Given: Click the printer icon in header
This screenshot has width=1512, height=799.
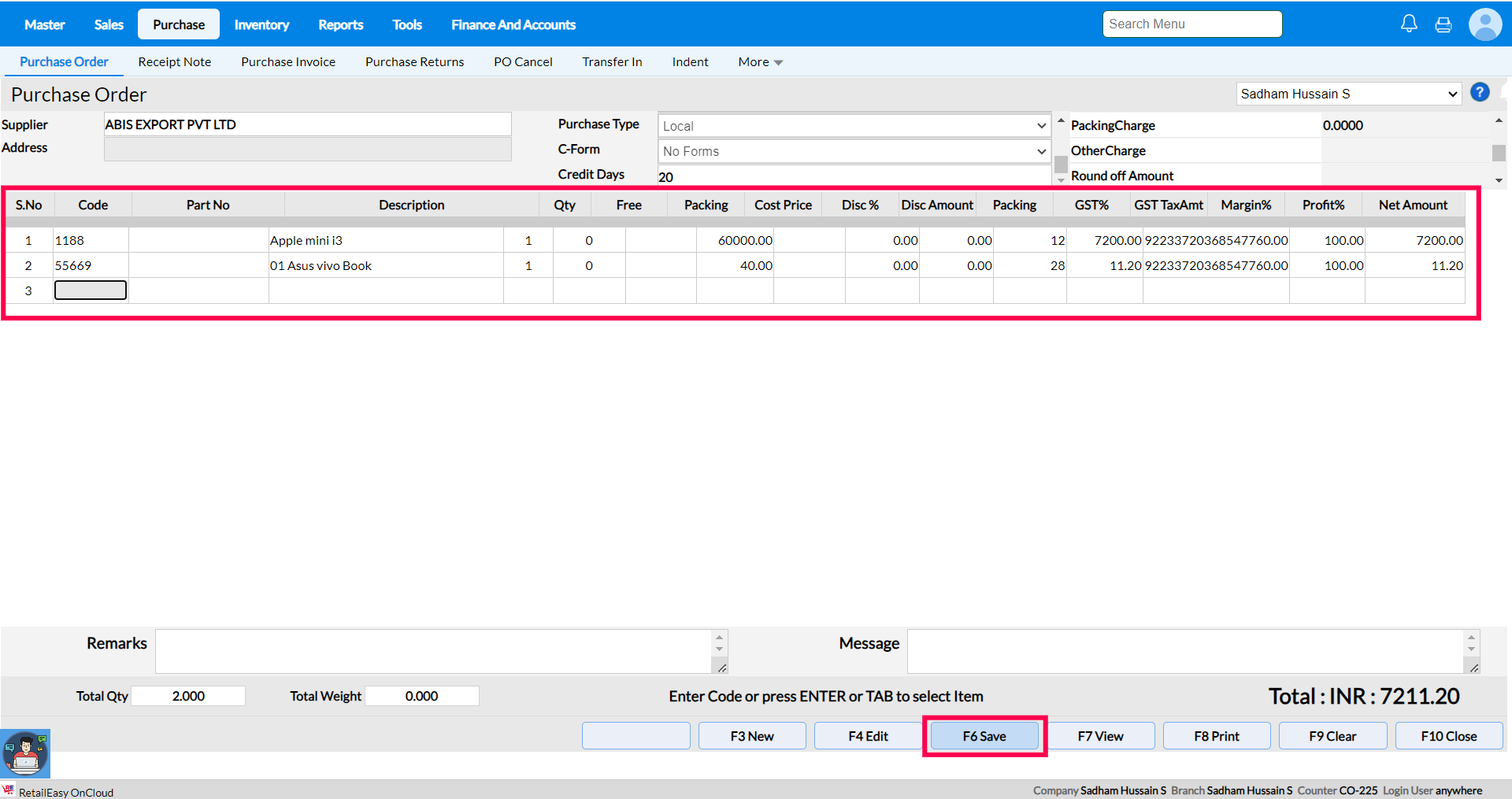Looking at the screenshot, I should coord(1443,24).
